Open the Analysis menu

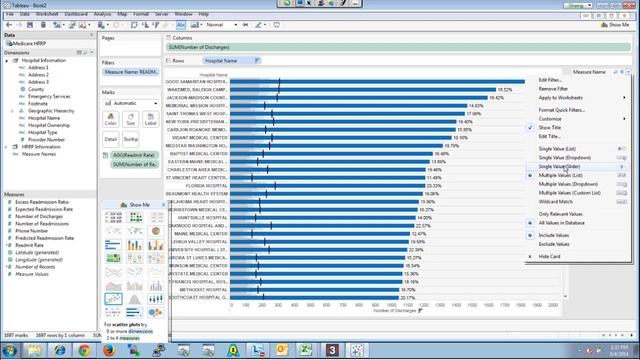click(x=102, y=14)
